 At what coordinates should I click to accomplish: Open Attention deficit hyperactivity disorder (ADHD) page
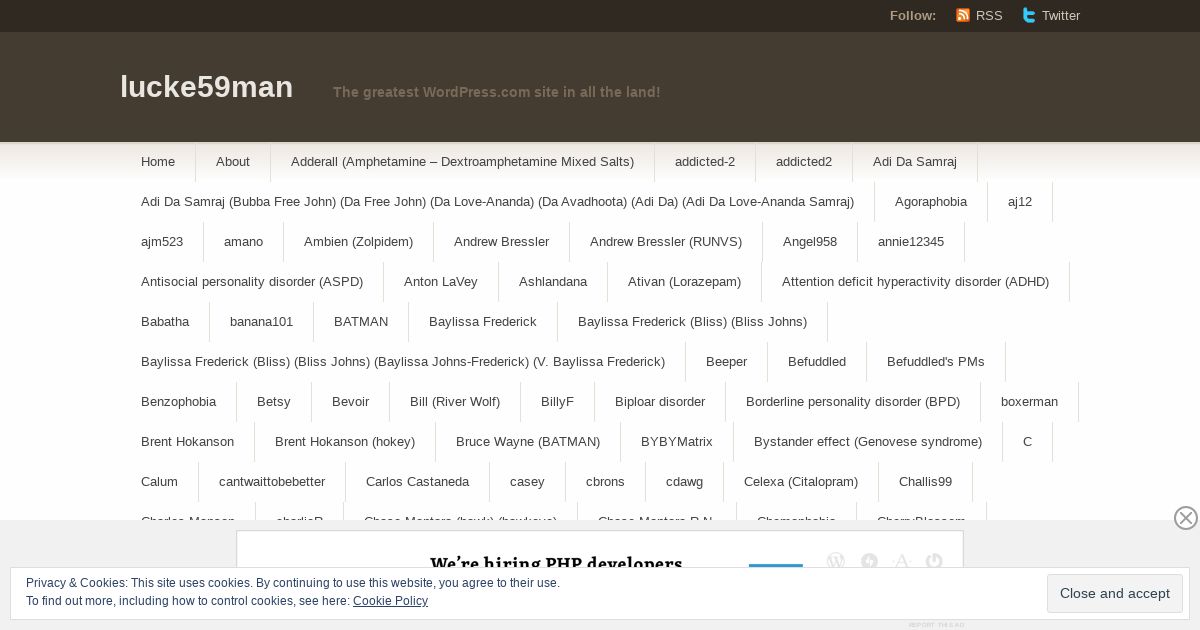[915, 281]
